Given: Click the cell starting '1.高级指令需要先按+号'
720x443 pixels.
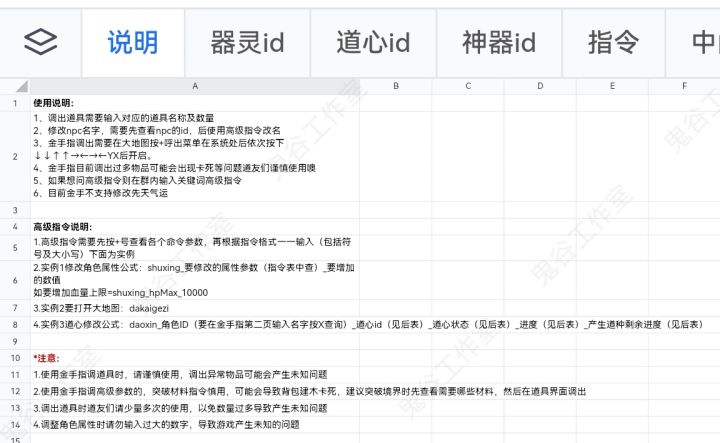Looking at the screenshot, I should pyautogui.click(x=195, y=248).
